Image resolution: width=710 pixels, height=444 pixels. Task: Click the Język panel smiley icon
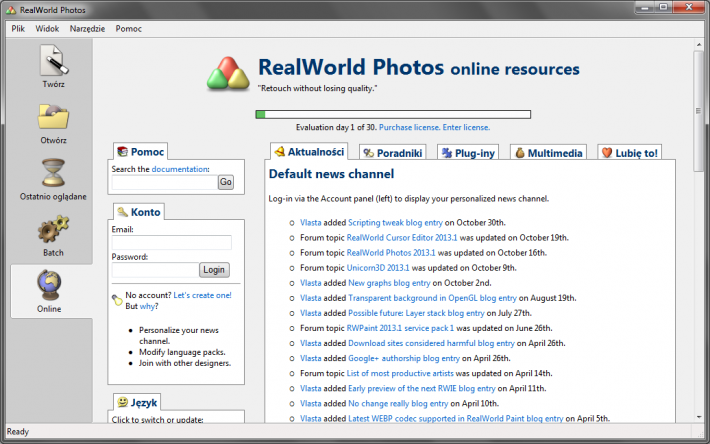(x=122, y=402)
